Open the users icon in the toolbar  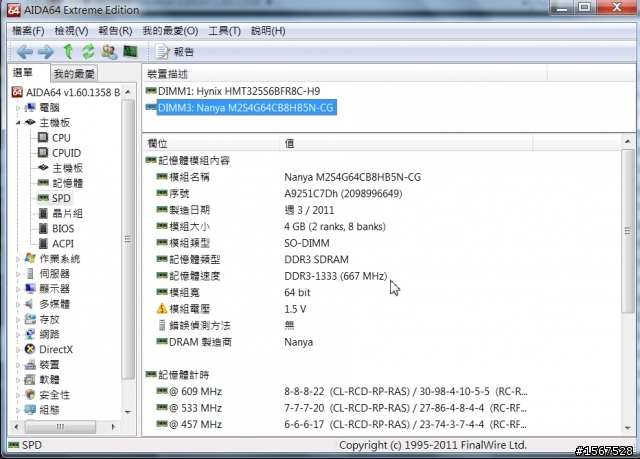tap(109, 52)
